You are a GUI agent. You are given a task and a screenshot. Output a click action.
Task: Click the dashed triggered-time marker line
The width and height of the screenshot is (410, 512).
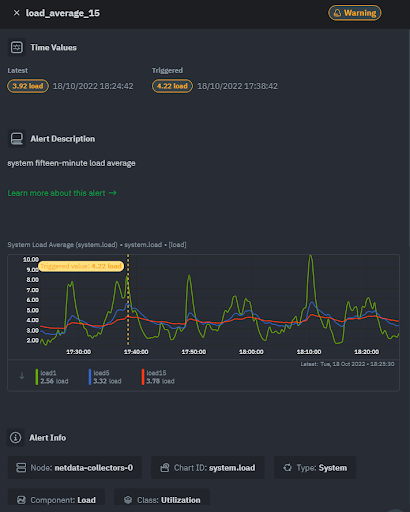[x=128, y=300]
